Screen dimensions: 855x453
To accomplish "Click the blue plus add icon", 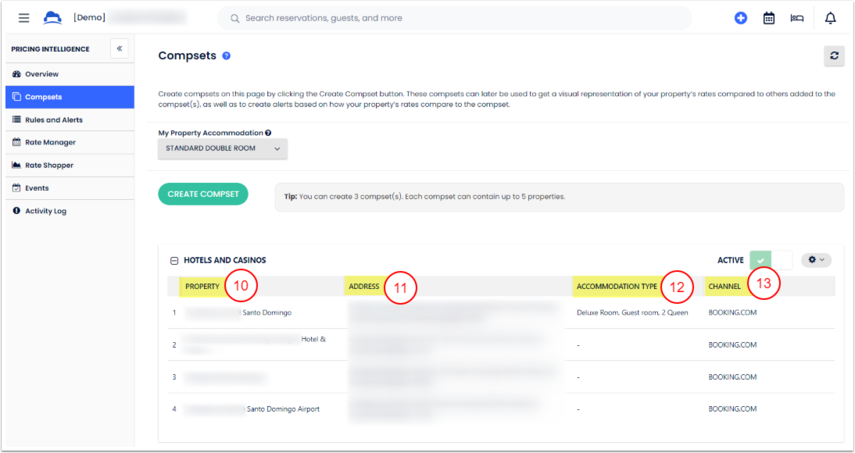I will (740, 18).
